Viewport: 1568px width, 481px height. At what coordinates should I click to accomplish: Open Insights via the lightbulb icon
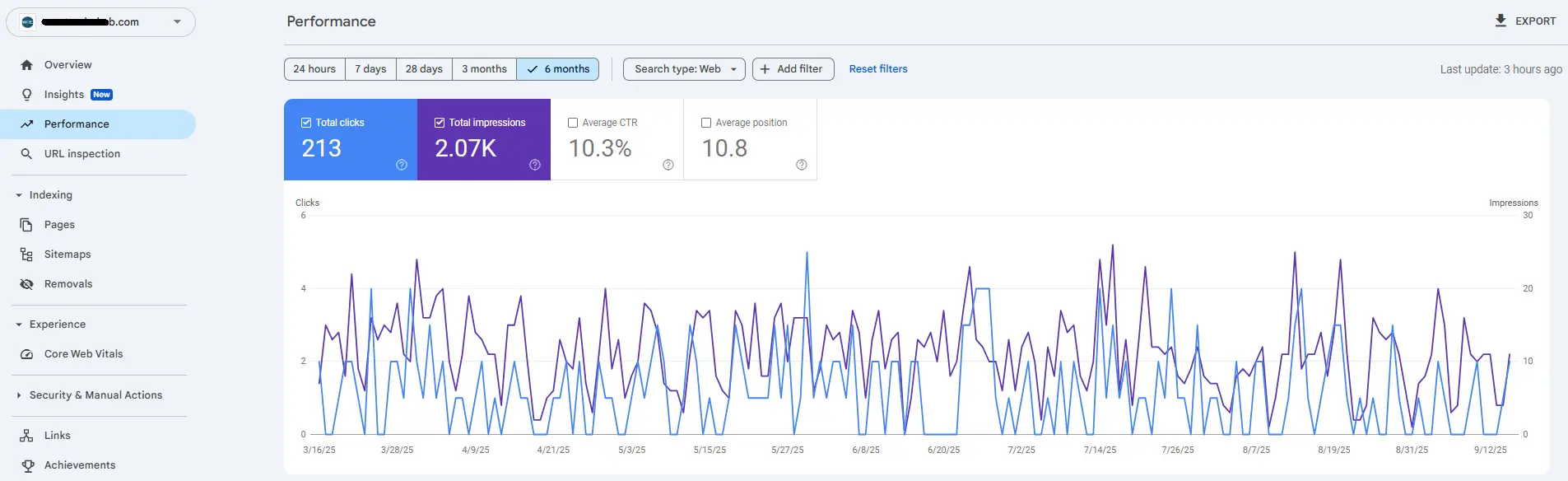click(x=26, y=95)
